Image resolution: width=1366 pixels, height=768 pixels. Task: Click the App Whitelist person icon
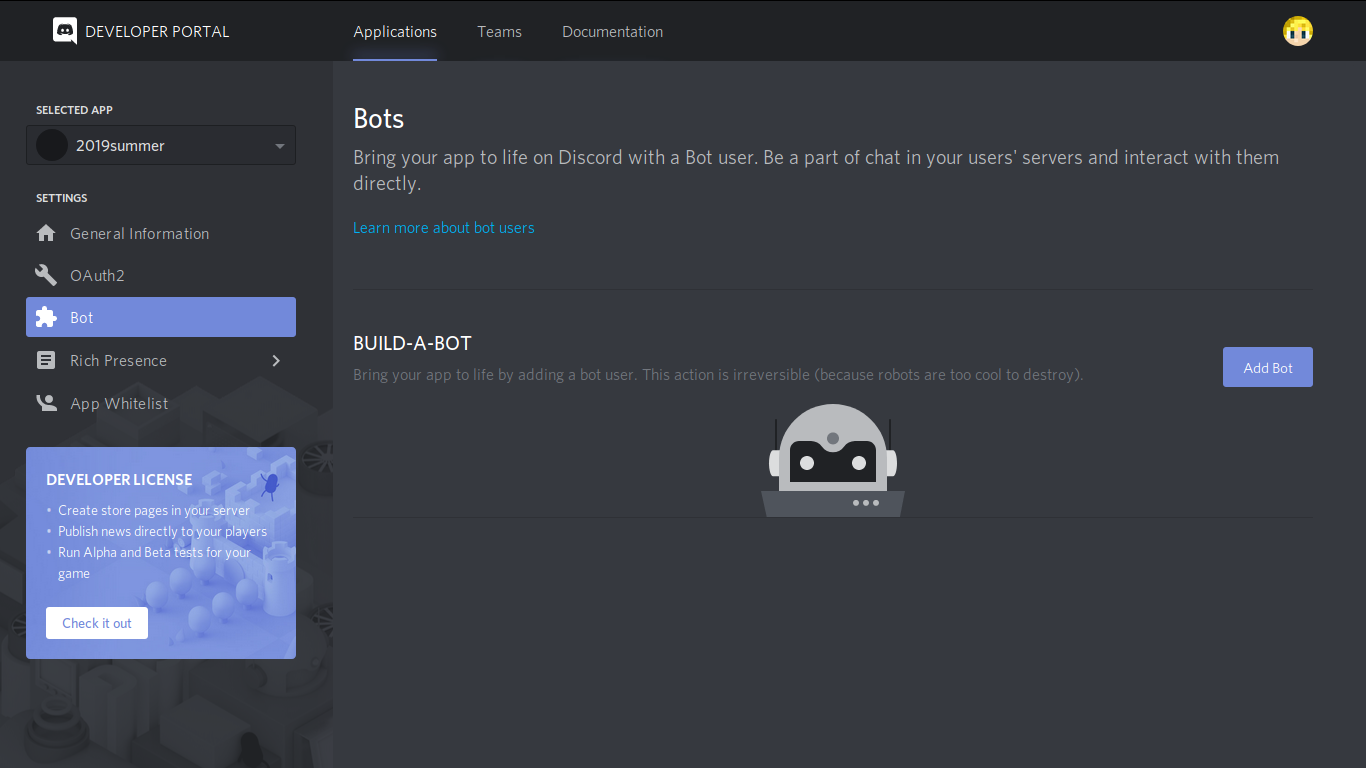point(46,403)
